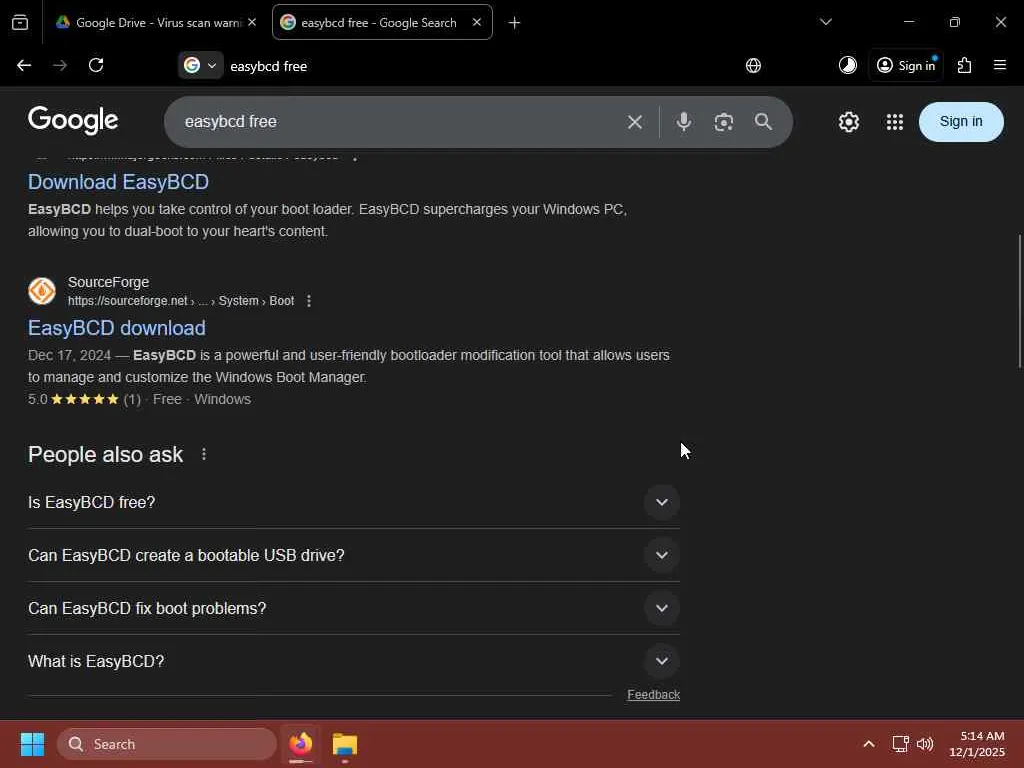This screenshot has height=768, width=1024.
Task: Open the list all tabs chevron
Action: (825, 22)
